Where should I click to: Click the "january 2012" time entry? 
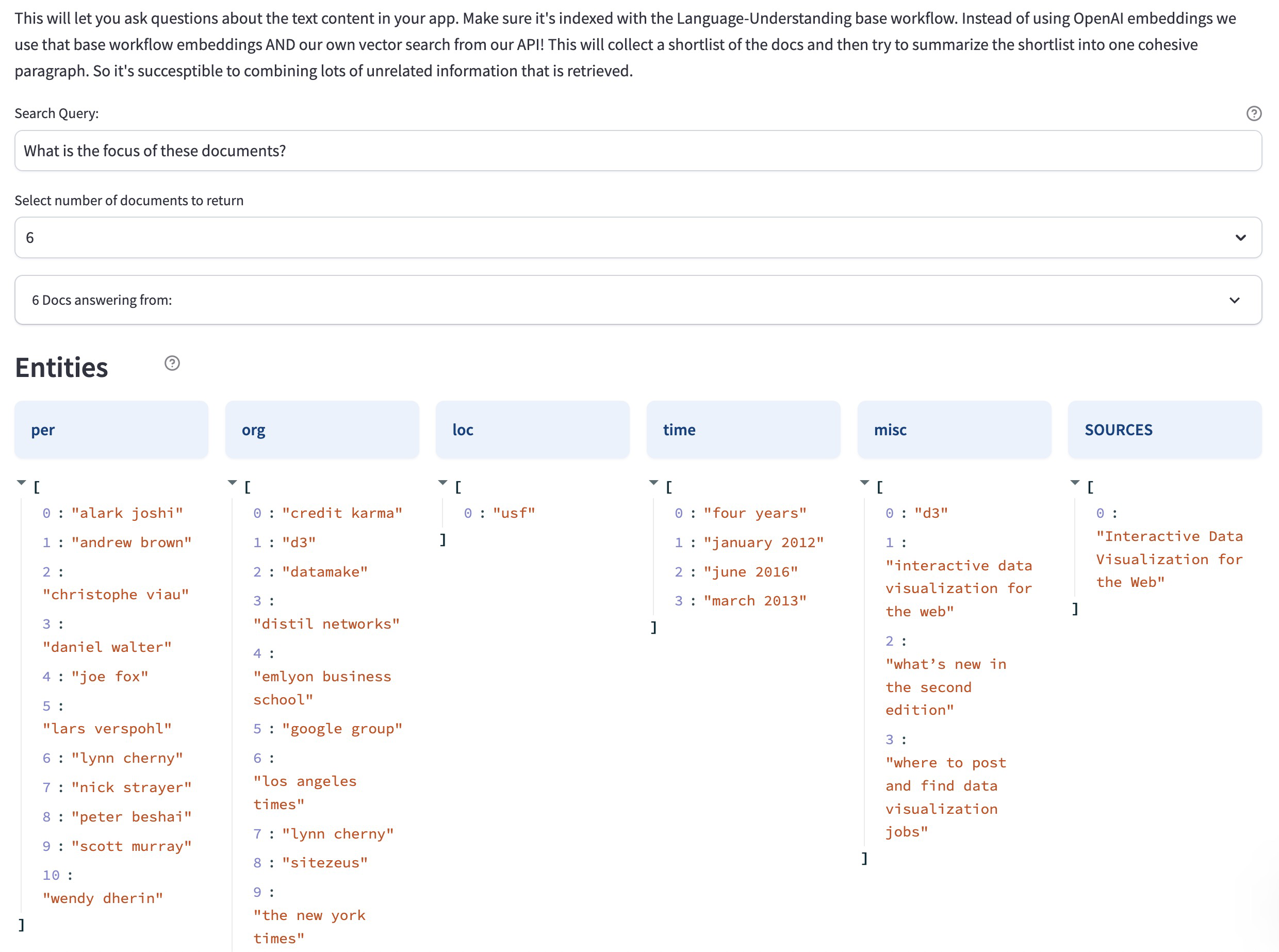[763, 543]
